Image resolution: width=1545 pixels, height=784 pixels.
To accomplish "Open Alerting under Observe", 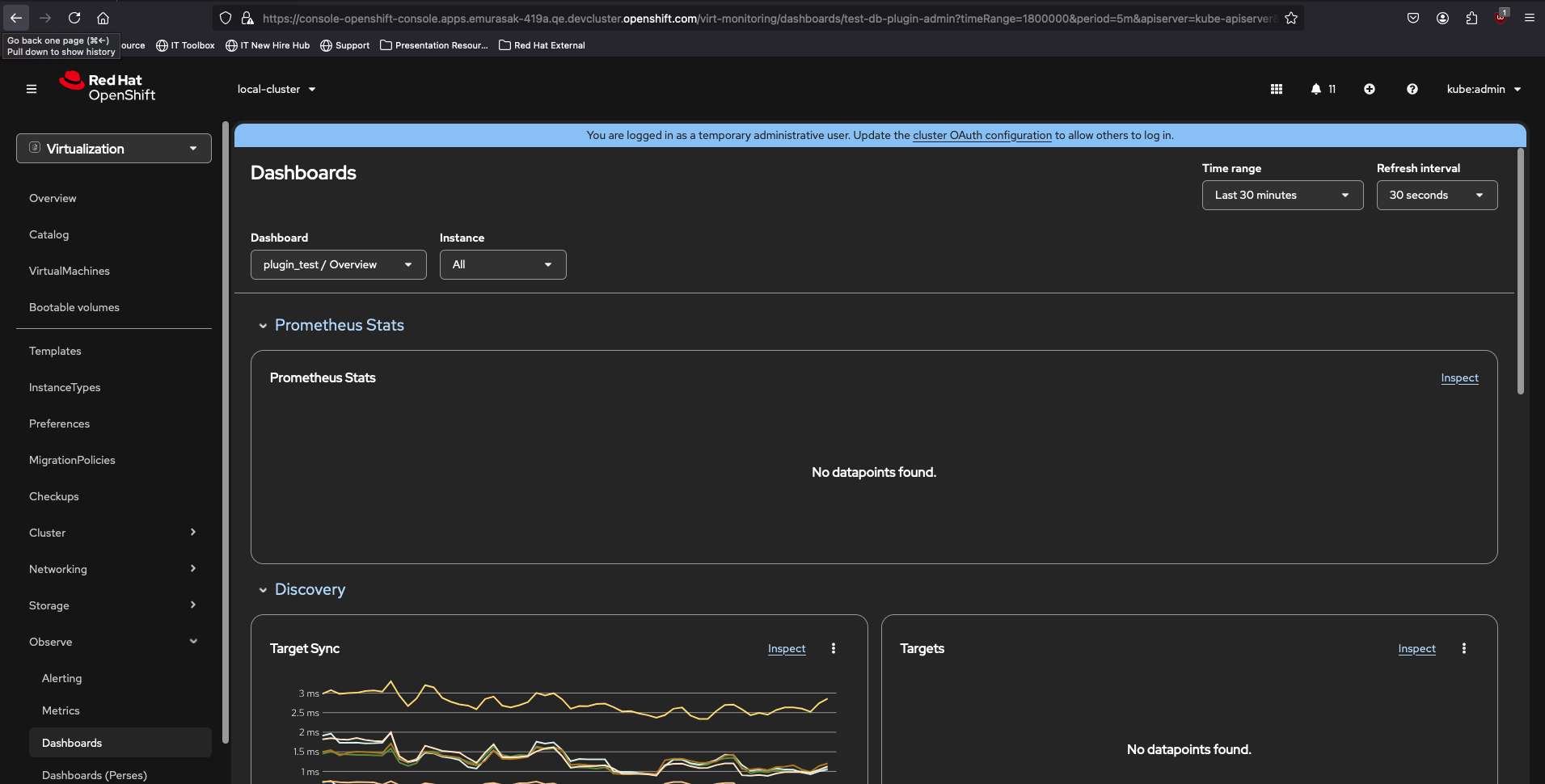I will [x=62, y=678].
